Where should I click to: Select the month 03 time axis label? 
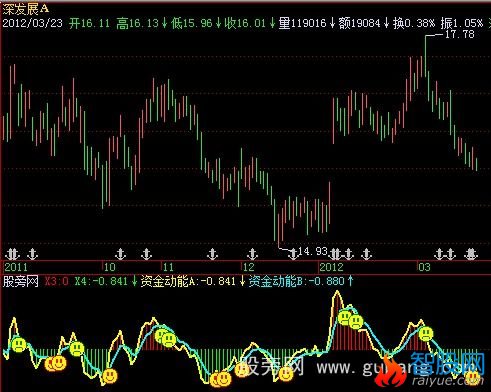[424, 267]
